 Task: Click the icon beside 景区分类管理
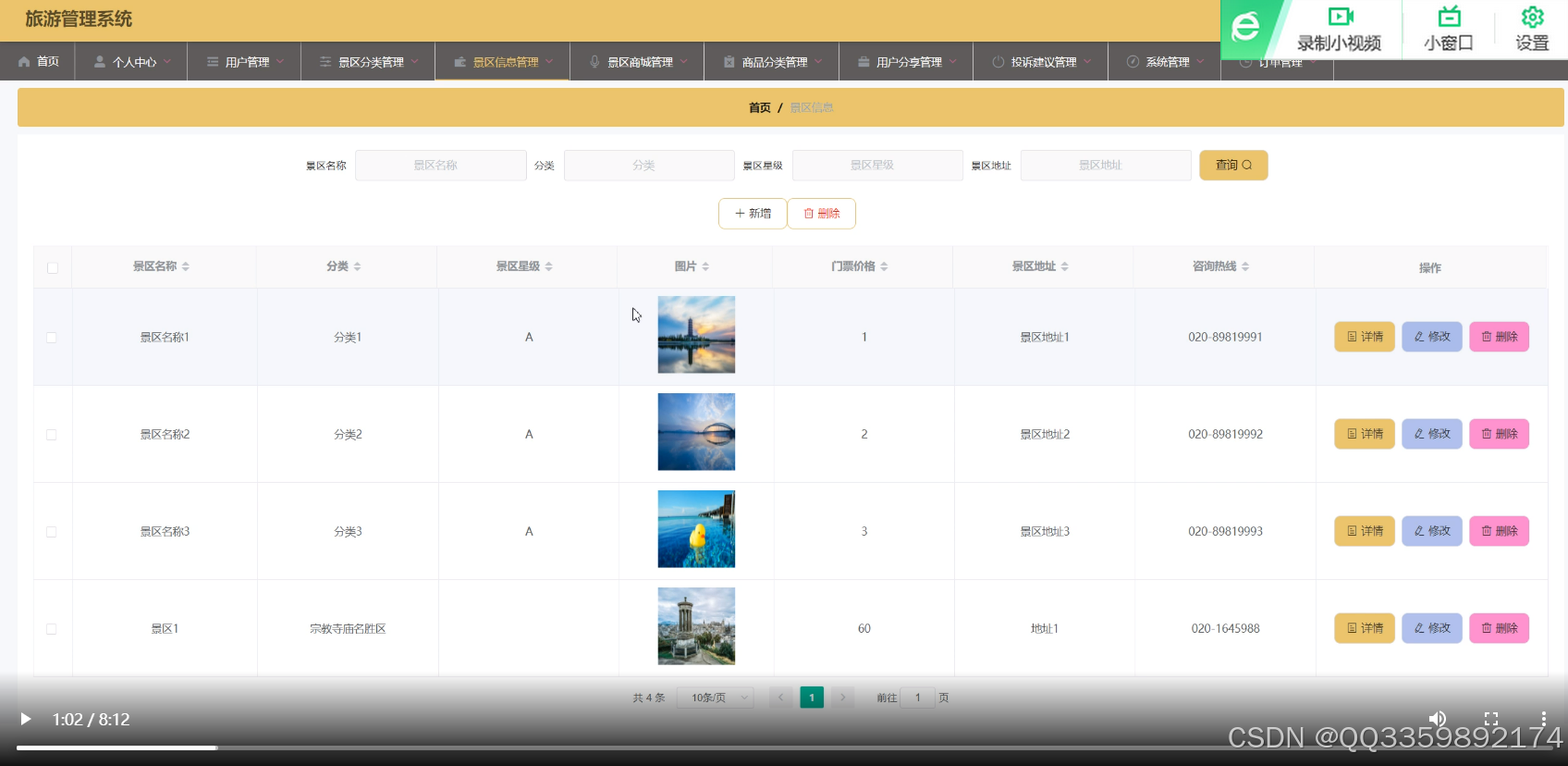[x=325, y=62]
